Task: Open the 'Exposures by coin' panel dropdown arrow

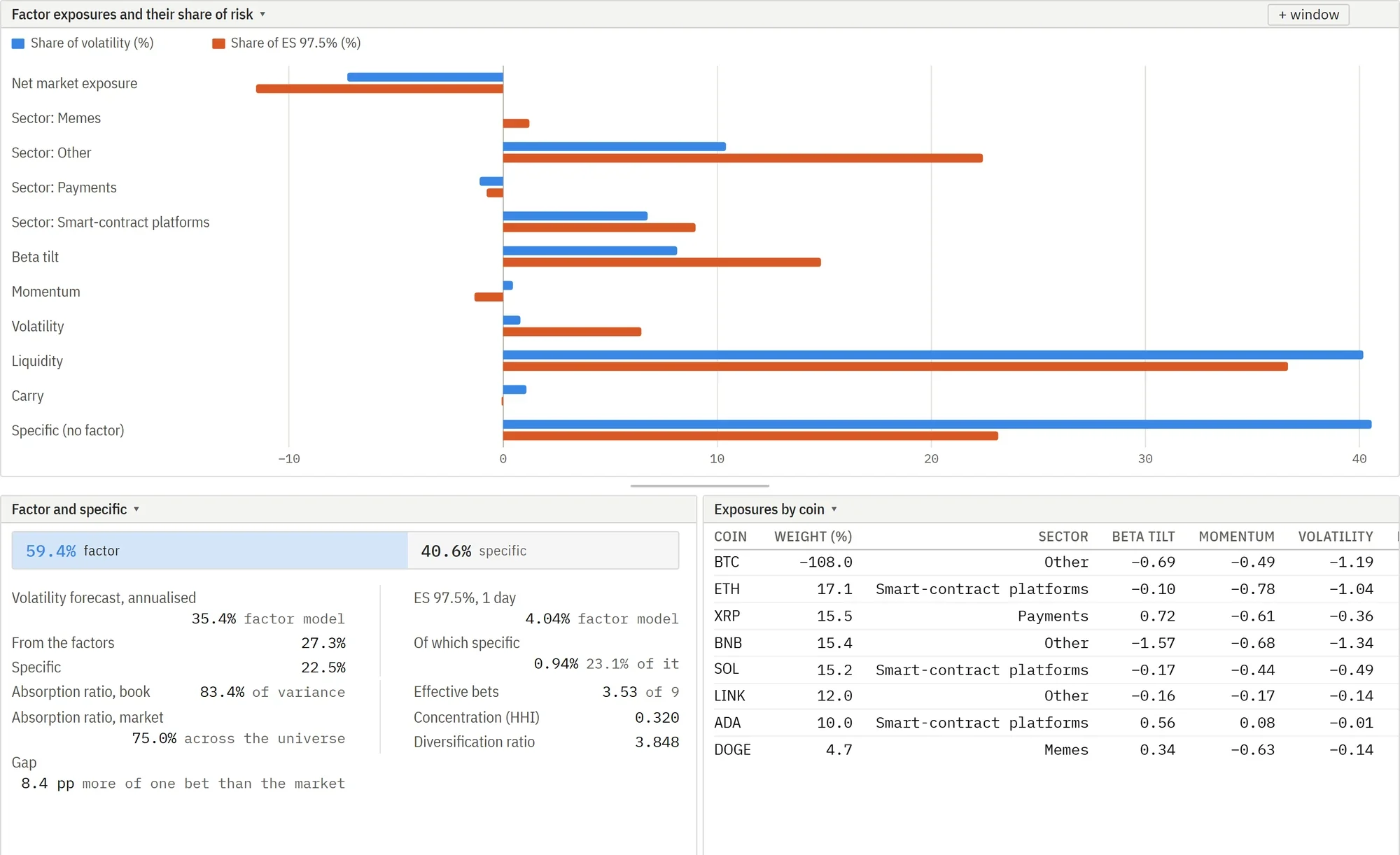Action: [x=834, y=509]
